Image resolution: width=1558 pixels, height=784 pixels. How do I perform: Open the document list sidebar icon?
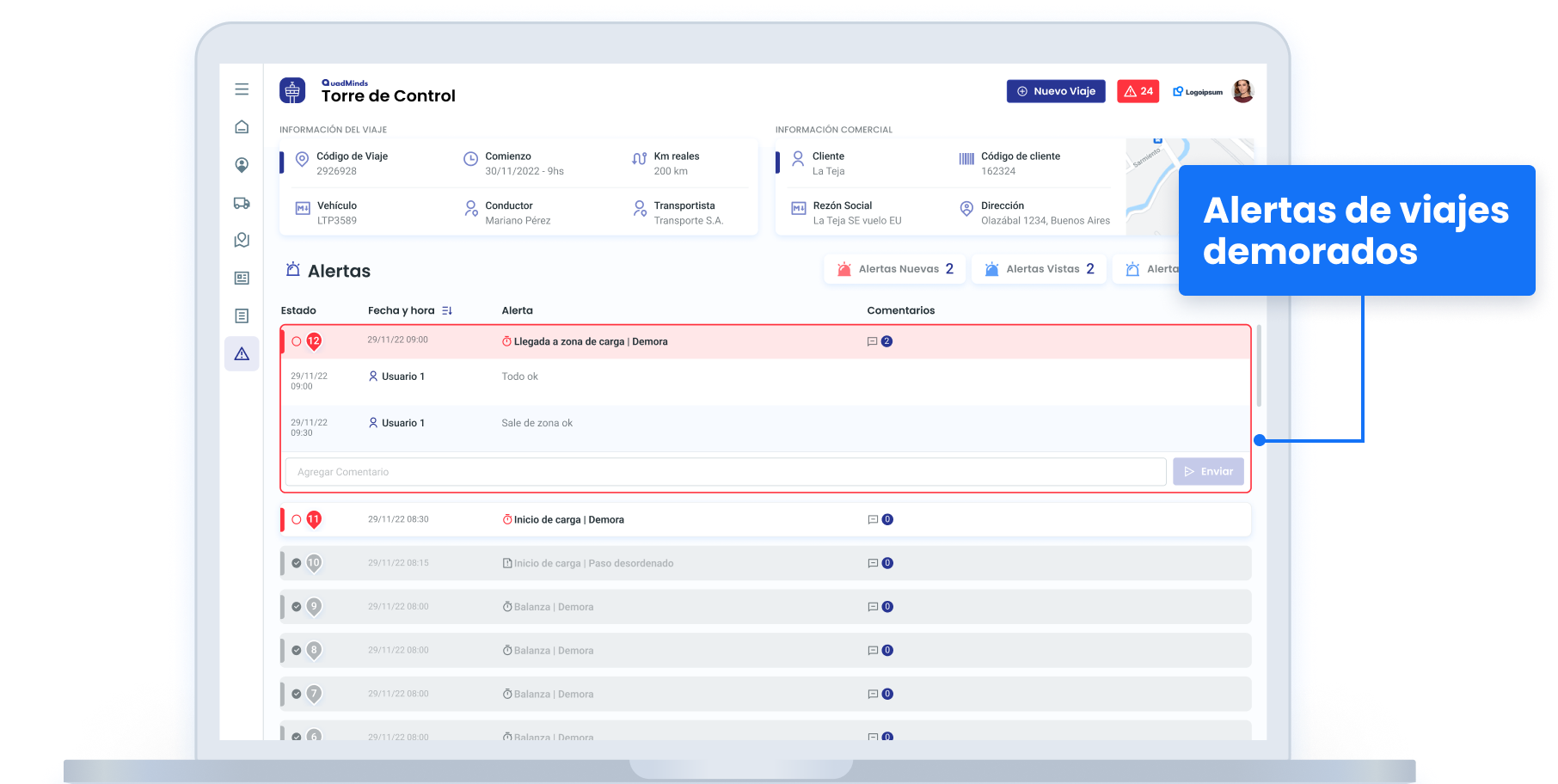pyautogui.click(x=242, y=316)
